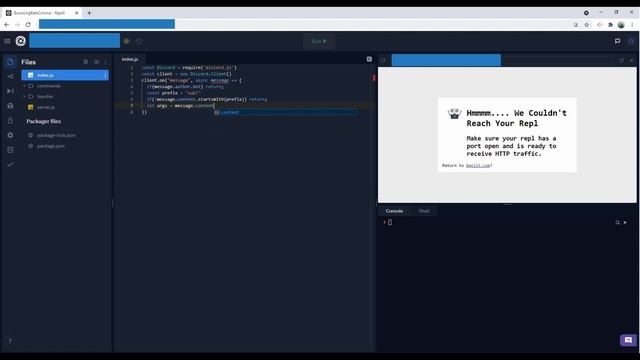This screenshot has height=360, width=640.
Task: Open the Replit hamburger menu
Action: 7,41
